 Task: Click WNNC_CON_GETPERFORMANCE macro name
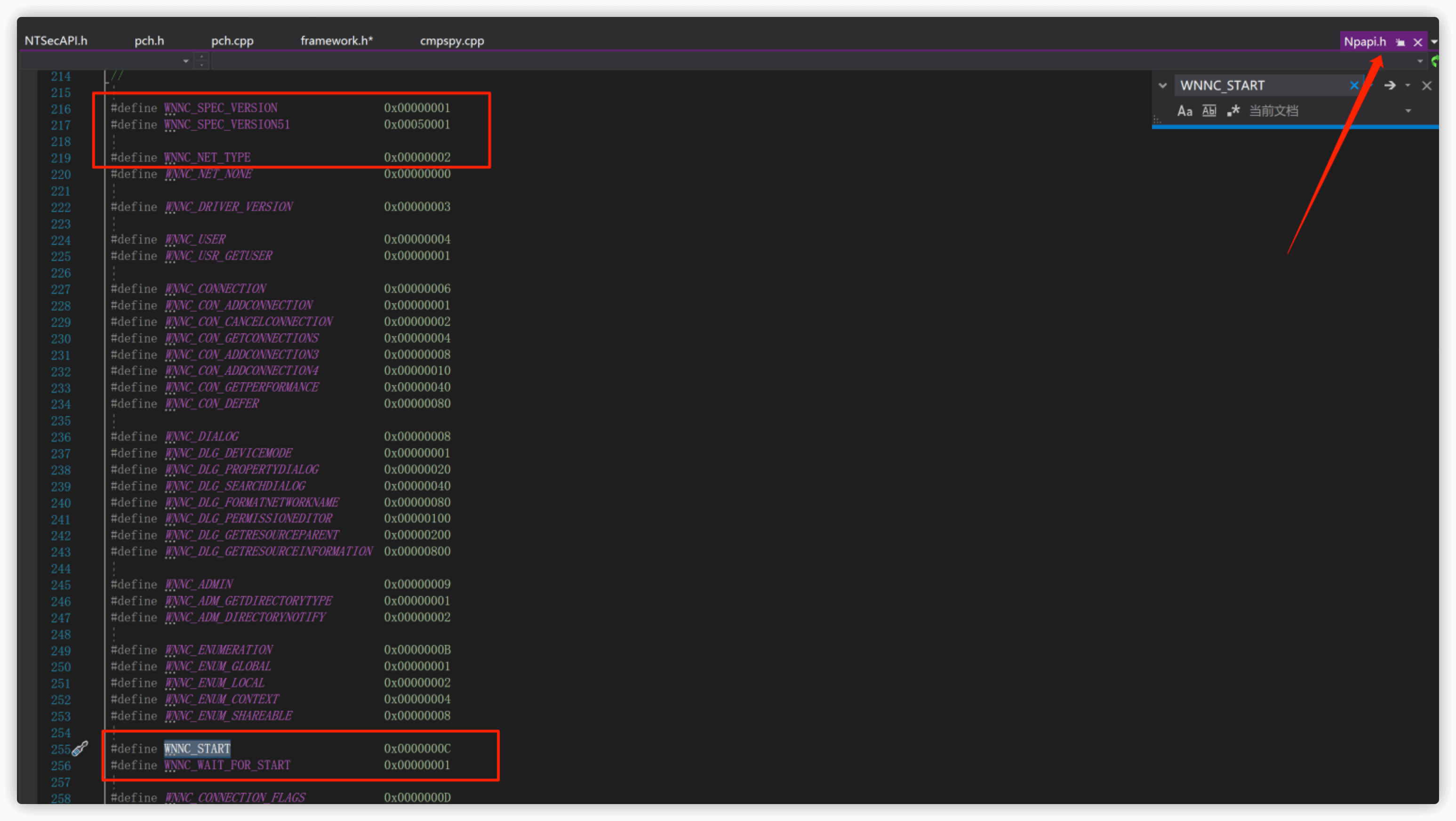click(241, 387)
